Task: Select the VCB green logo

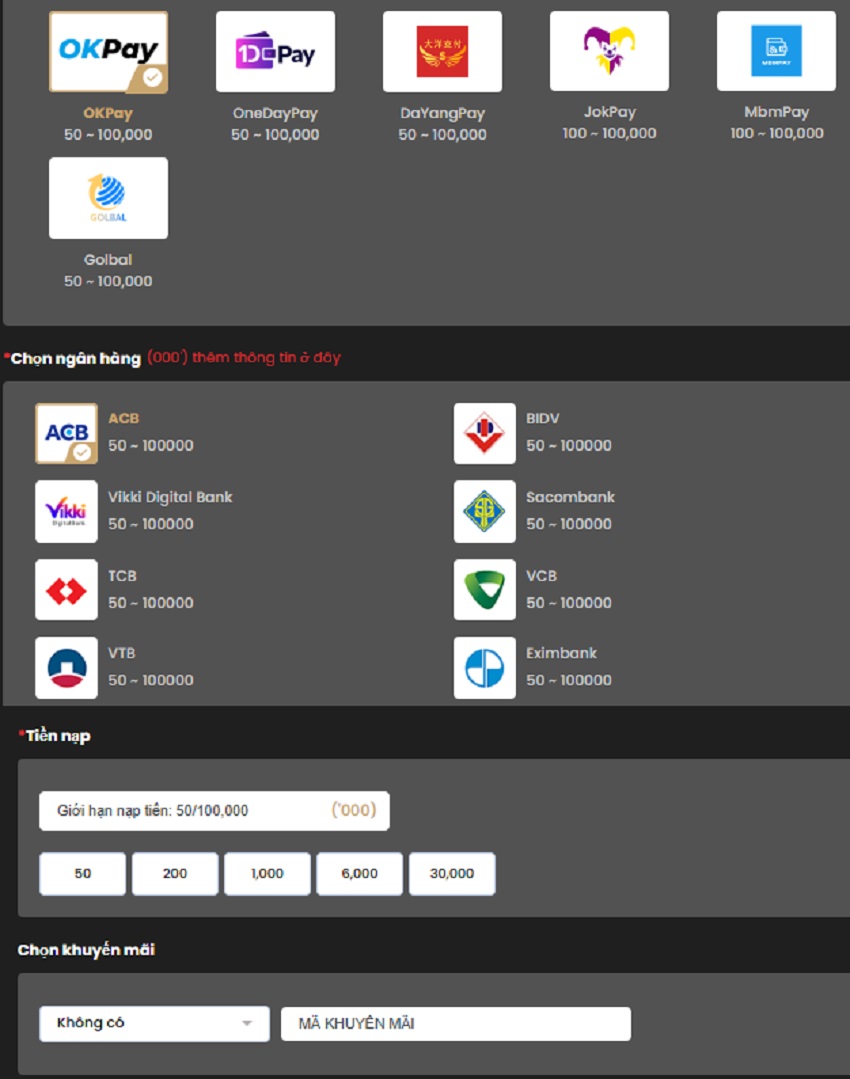Action: click(x=485, y=590)
